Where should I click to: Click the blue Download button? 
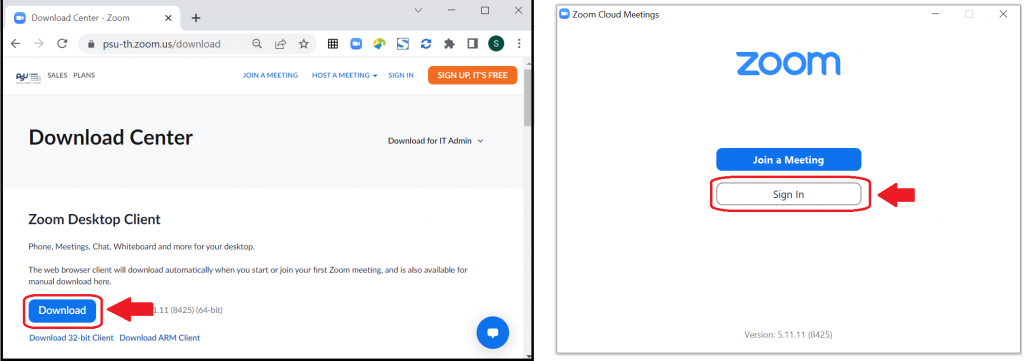point(62,311)
